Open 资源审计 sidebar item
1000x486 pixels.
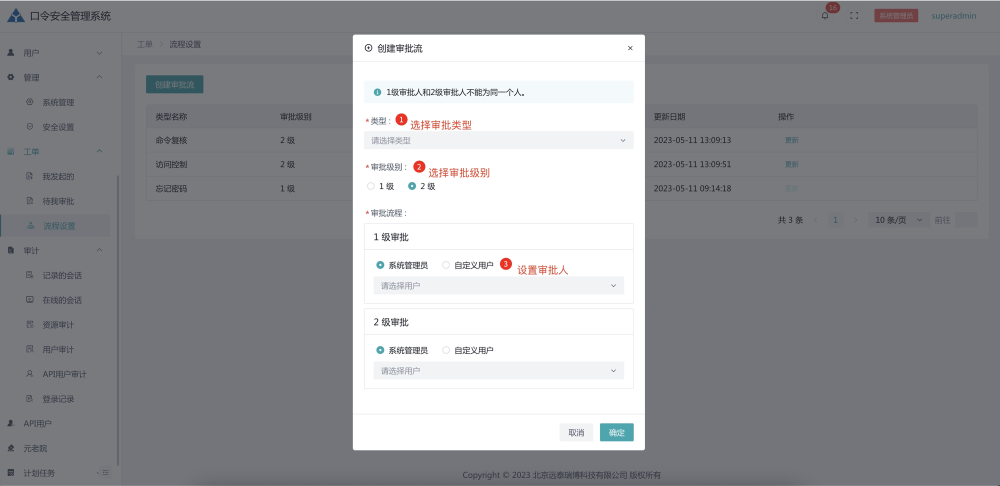[x=58, y=325]
